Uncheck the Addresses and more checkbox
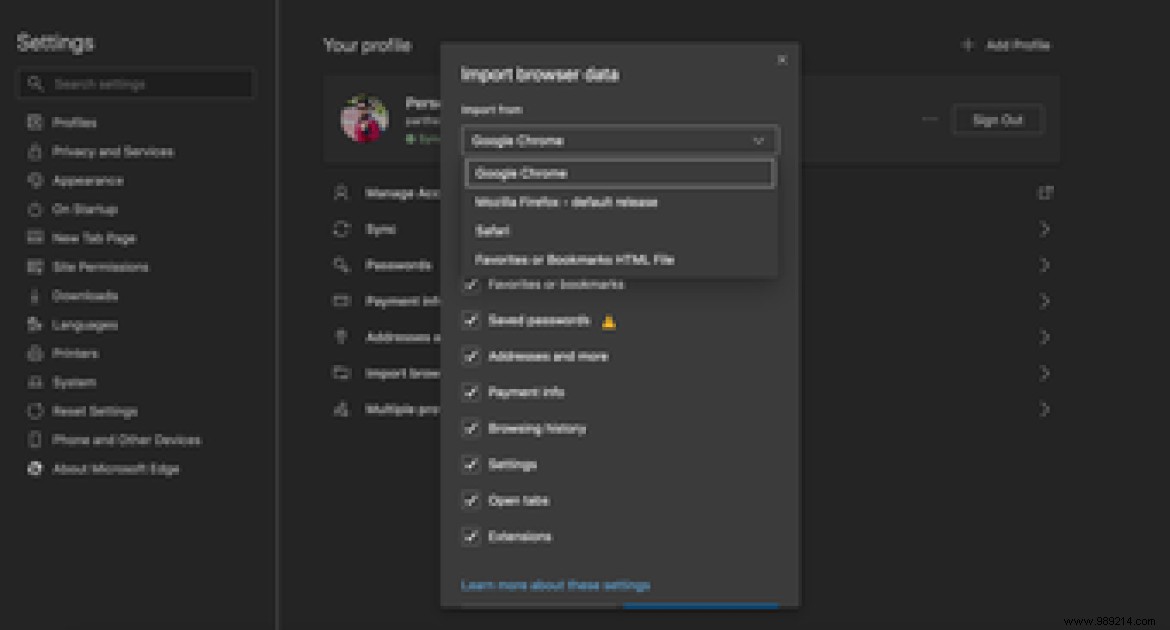The image size is (1170, 630). click(x=471, y=356)
